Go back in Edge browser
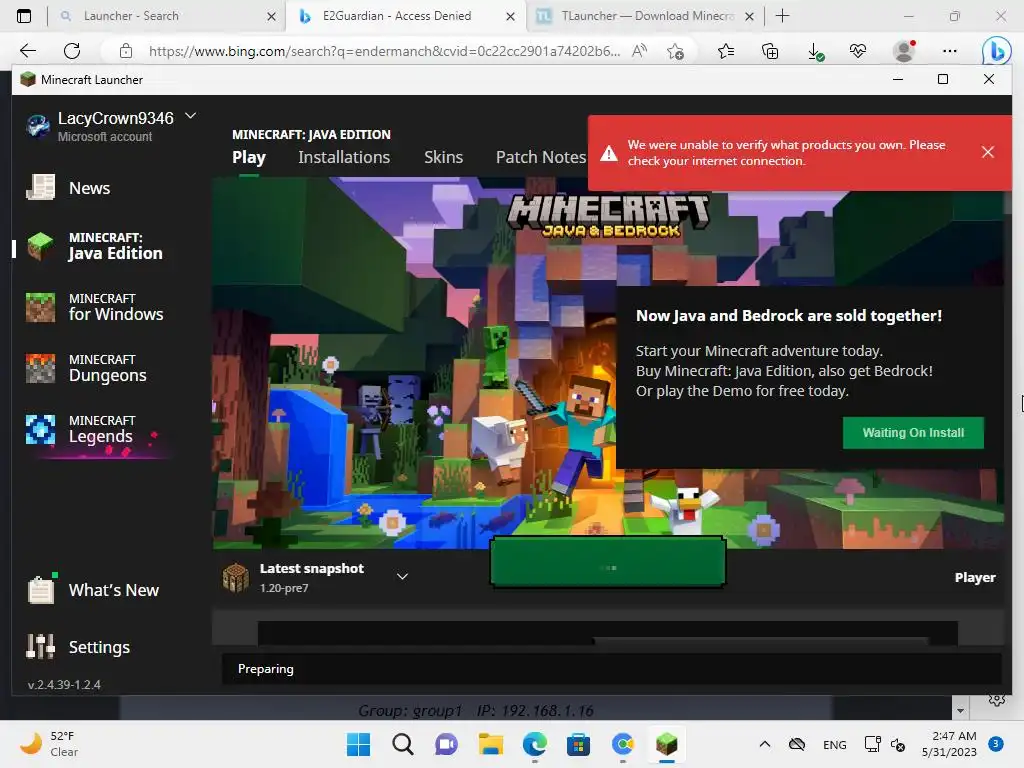1024x768 pixels. tap(28, 51)
